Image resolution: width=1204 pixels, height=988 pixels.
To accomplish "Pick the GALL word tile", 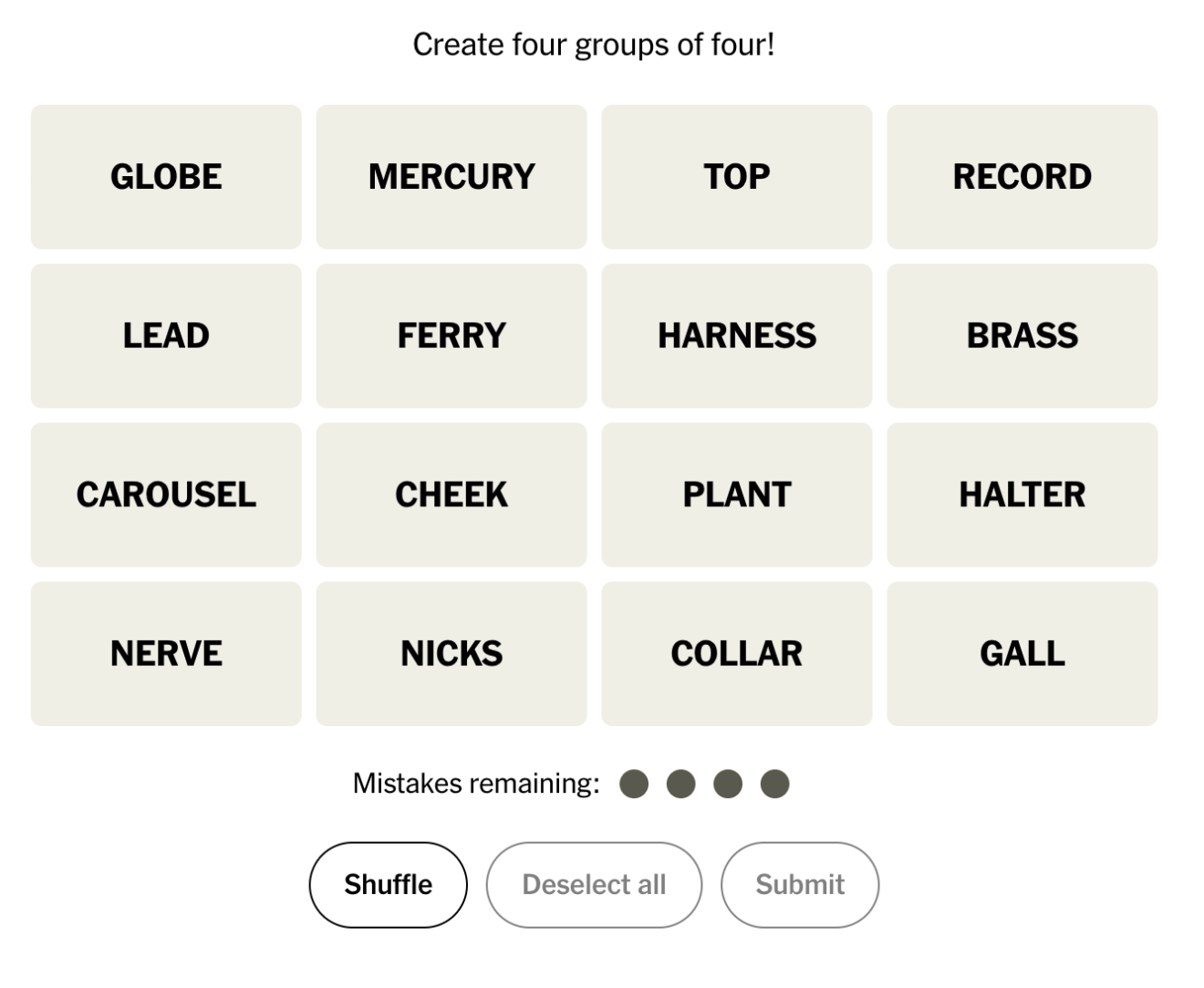I will click(1022, 653).
